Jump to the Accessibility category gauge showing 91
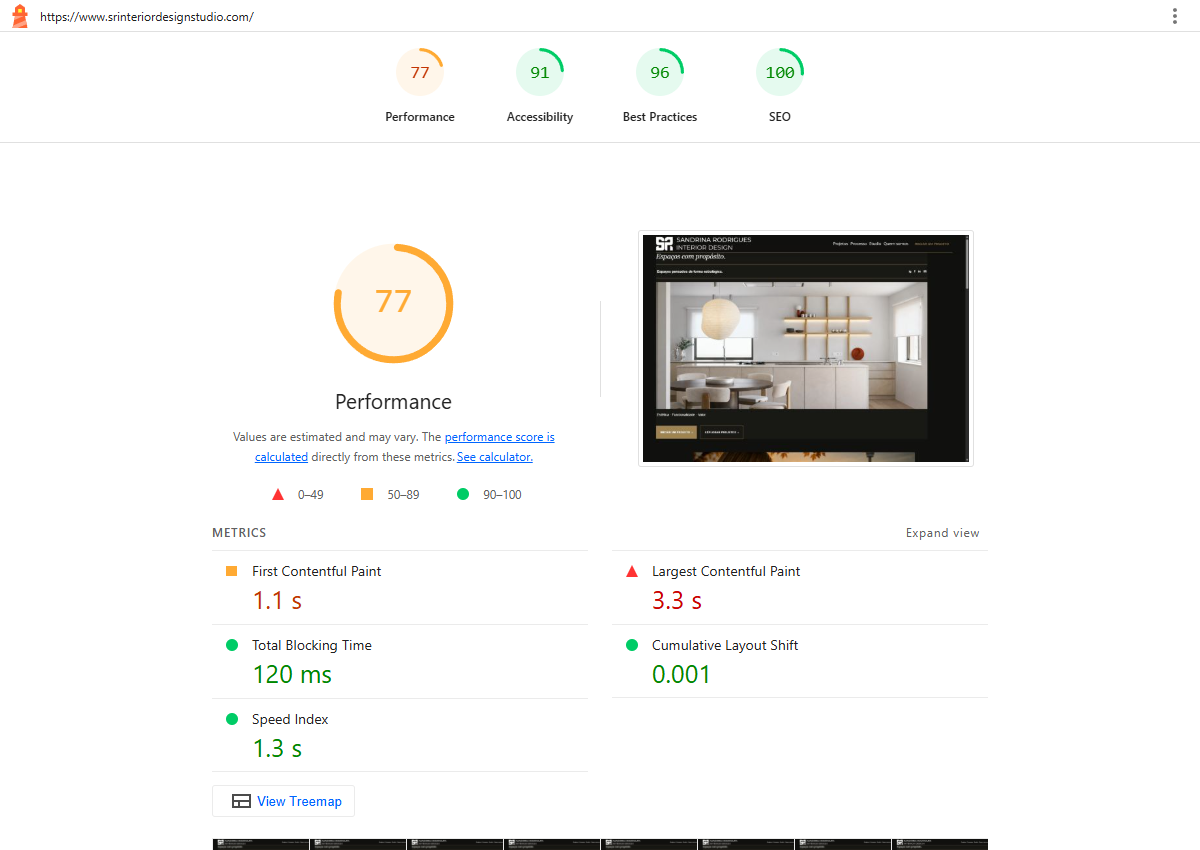Screen dimensions: 1200x850 [540, 86]
